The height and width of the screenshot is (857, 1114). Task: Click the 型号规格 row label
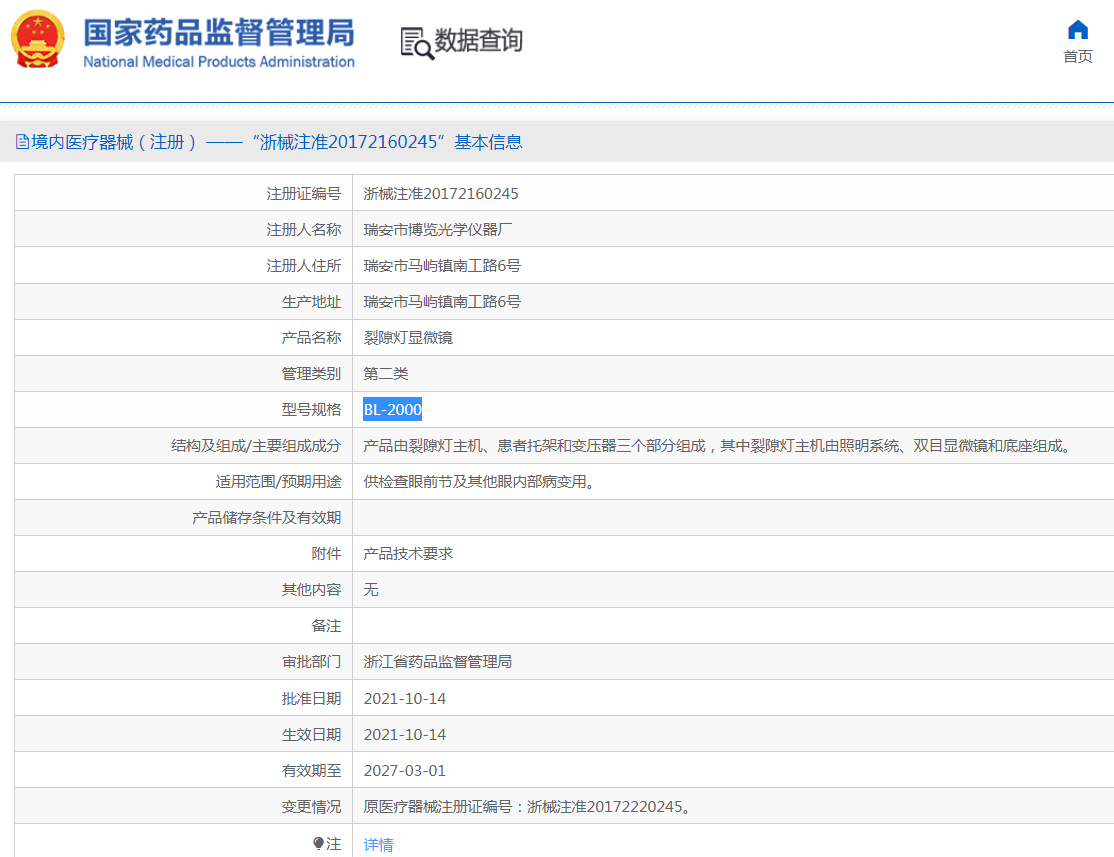coord(311,409)
